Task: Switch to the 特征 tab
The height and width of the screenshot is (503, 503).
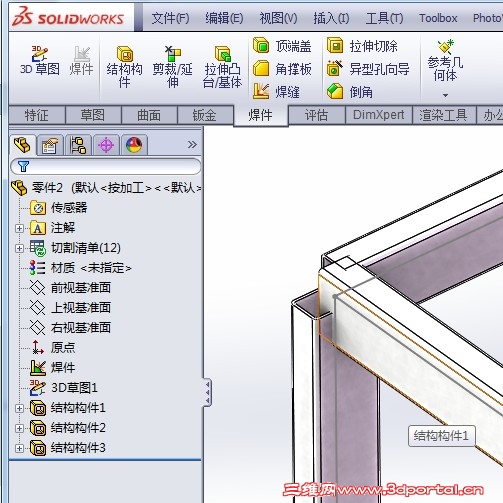Action: (x=37, y=115)
